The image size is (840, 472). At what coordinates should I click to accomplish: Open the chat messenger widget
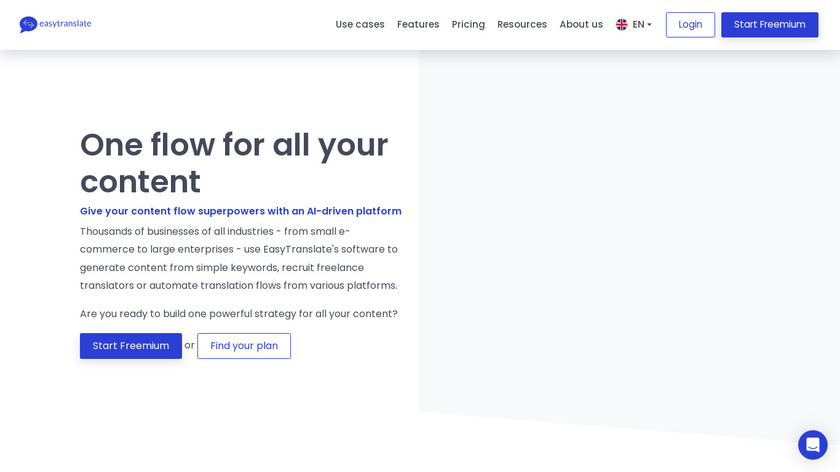pyautogui.click(x=812, y=445)
